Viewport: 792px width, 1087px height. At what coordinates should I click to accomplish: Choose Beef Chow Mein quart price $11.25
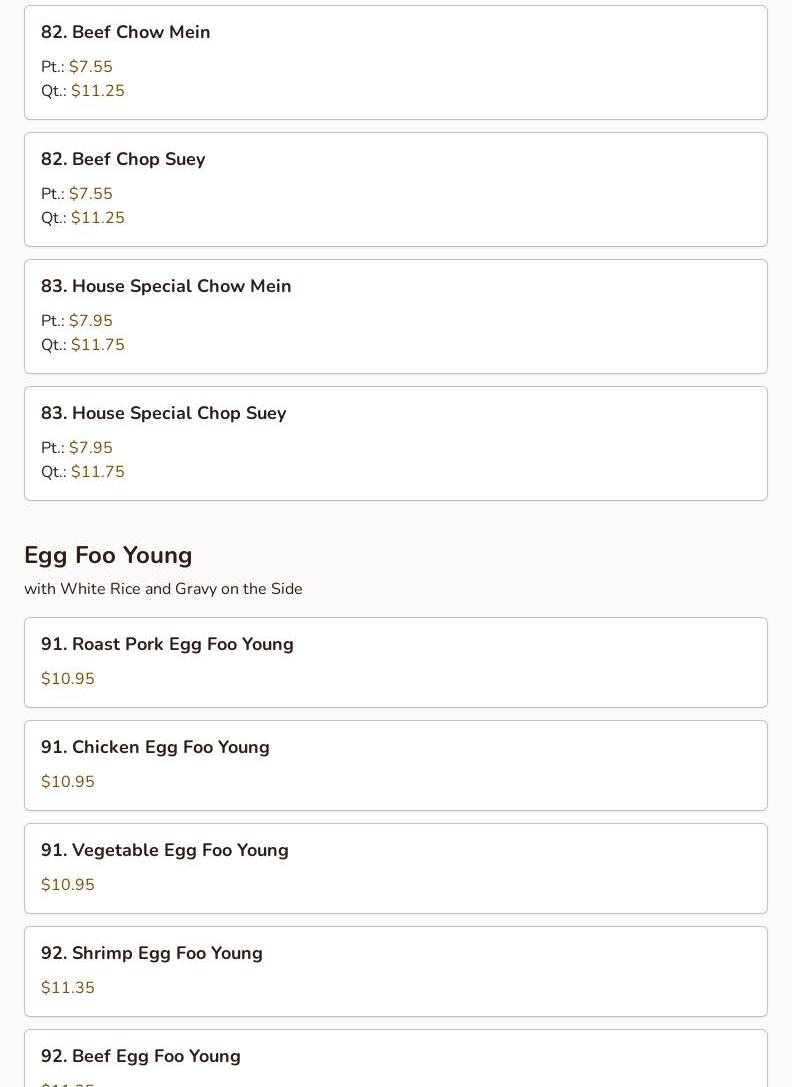[x=98, y=91]
